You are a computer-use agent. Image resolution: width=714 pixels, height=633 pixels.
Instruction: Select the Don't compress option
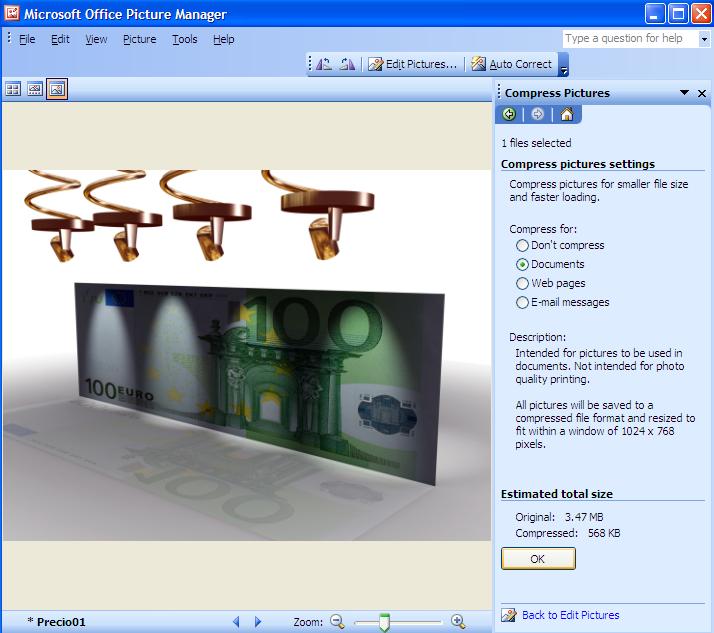(560, 245)
